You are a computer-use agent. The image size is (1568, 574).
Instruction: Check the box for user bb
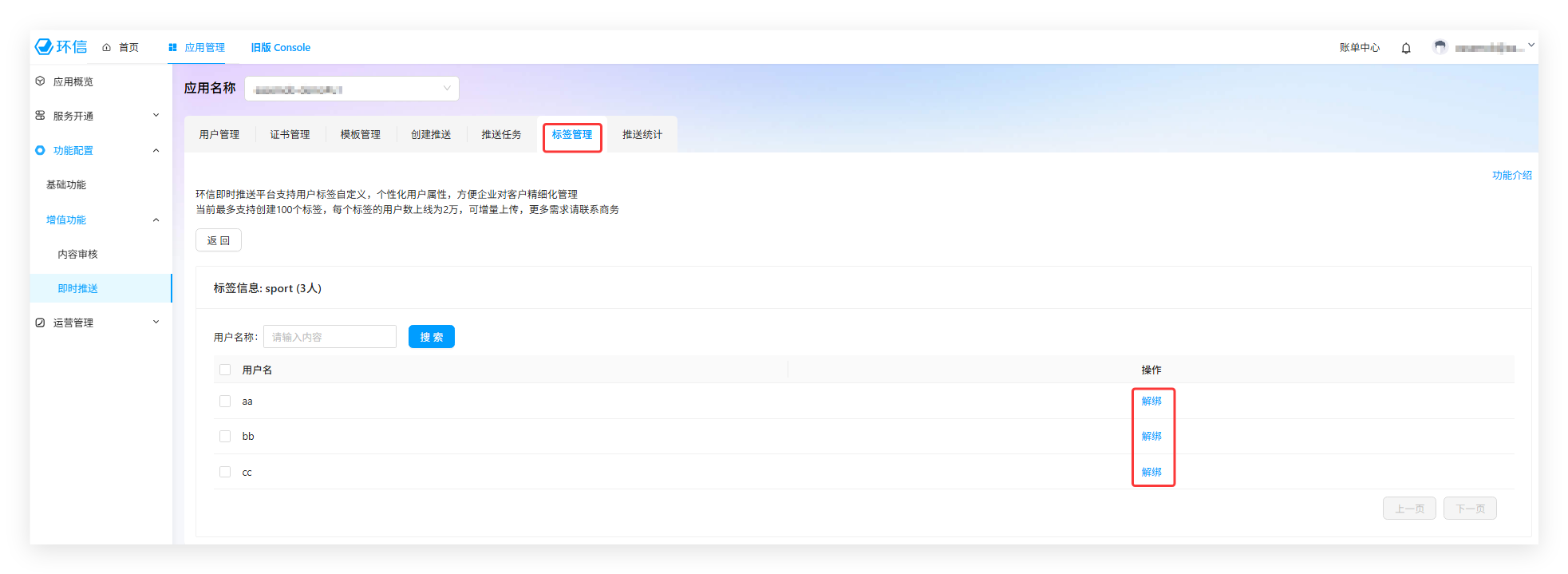225,437
